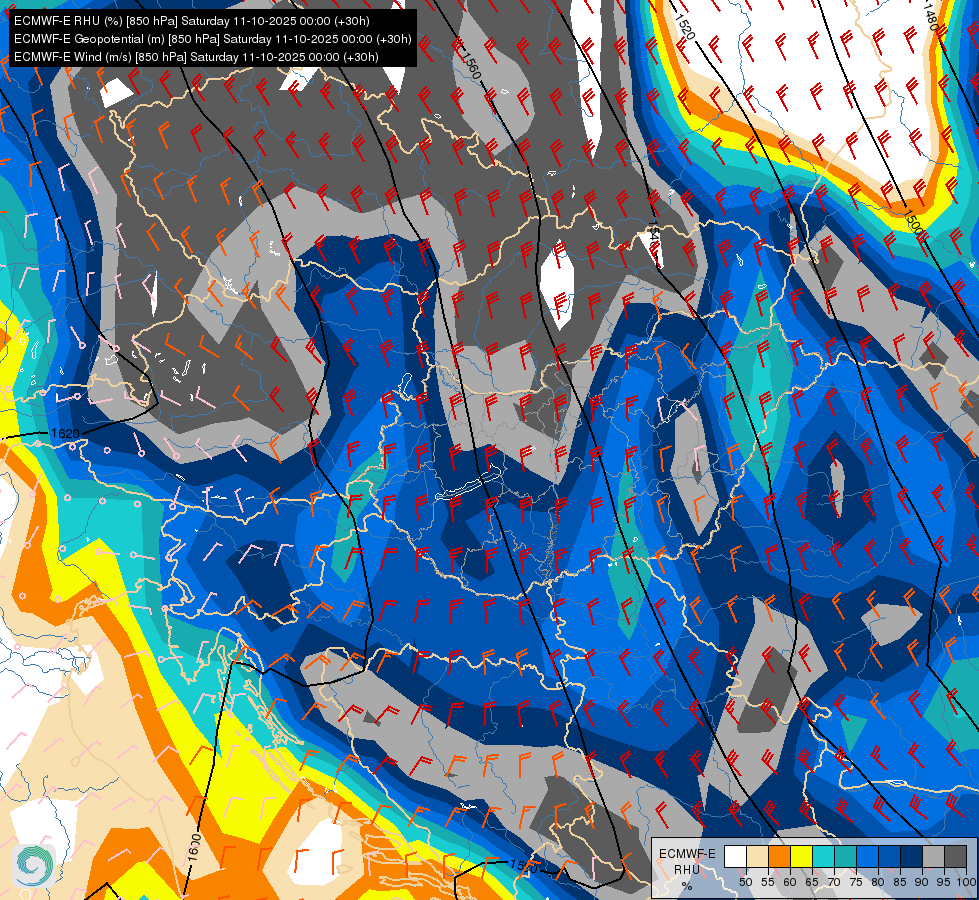The image size is (979, 900).
Task: Click the legend value 80
Action: click(x=878, y=882)
